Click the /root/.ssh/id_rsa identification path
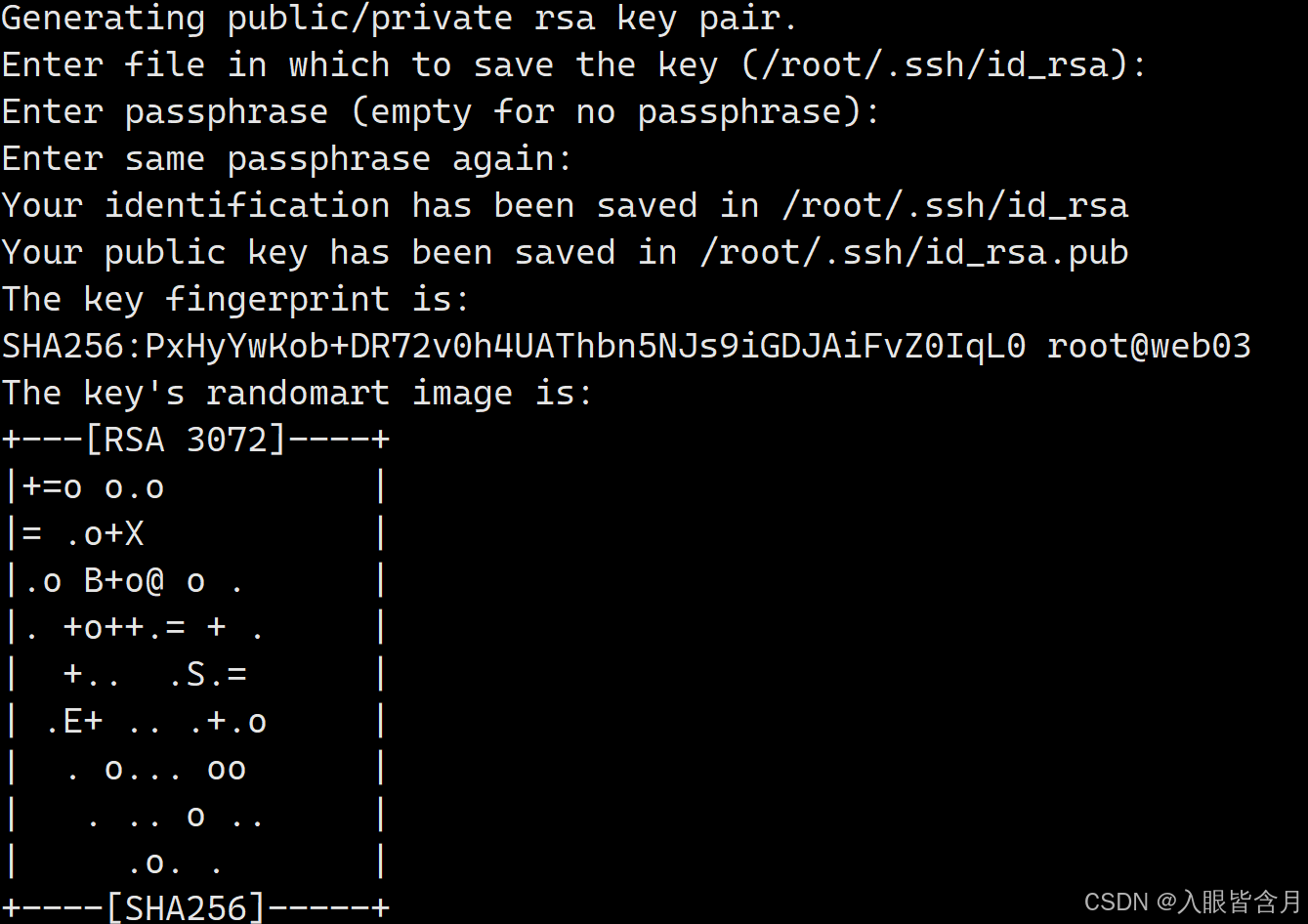Screen dimensions: 1308x924 pos(954,206)
